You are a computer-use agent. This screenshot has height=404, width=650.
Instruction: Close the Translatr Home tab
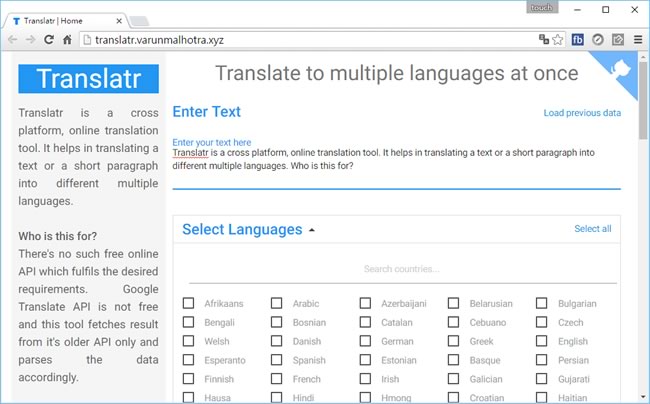(x=119, y=21)
